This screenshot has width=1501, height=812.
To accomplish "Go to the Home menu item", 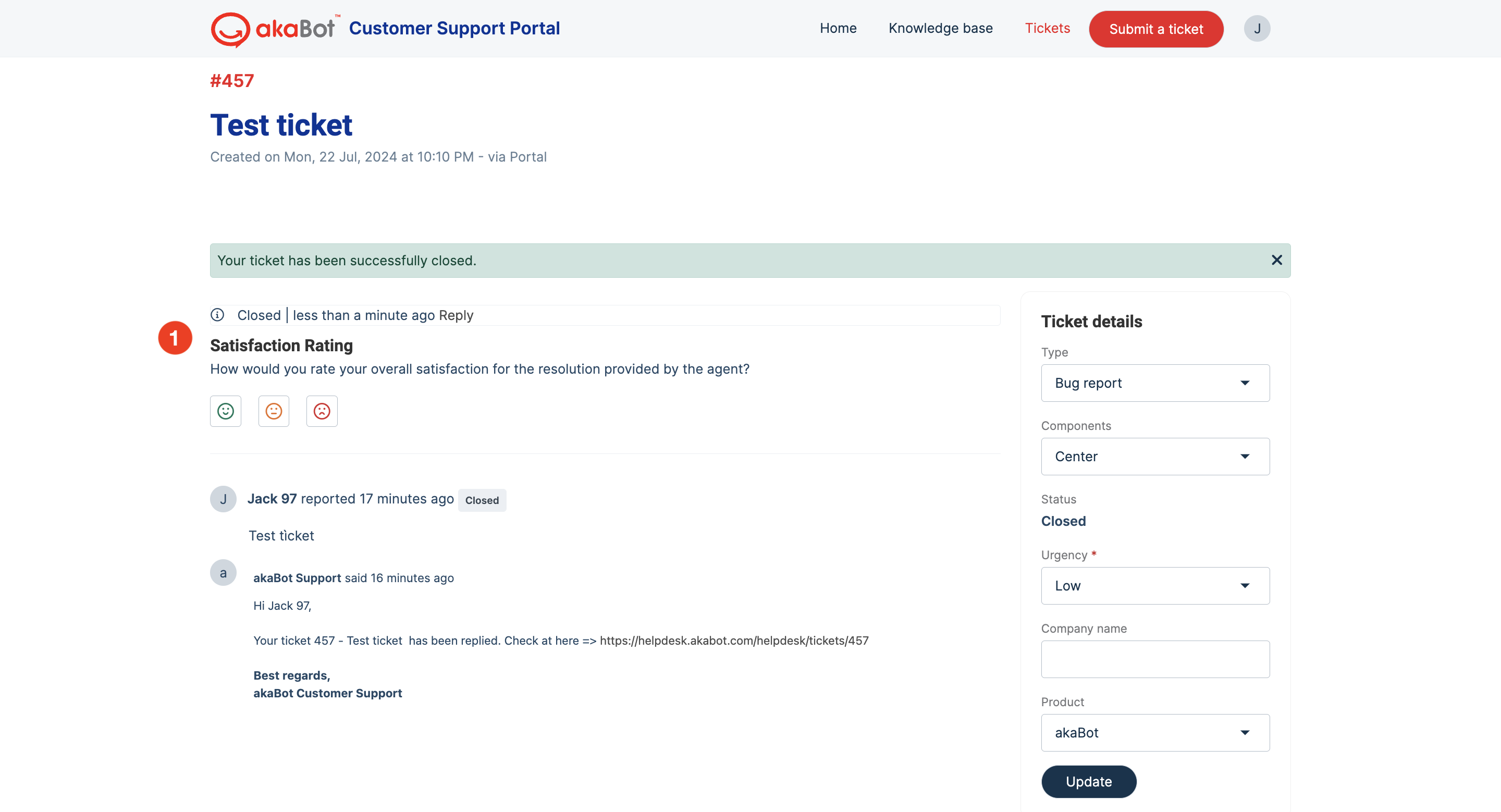I will point(838,29).
